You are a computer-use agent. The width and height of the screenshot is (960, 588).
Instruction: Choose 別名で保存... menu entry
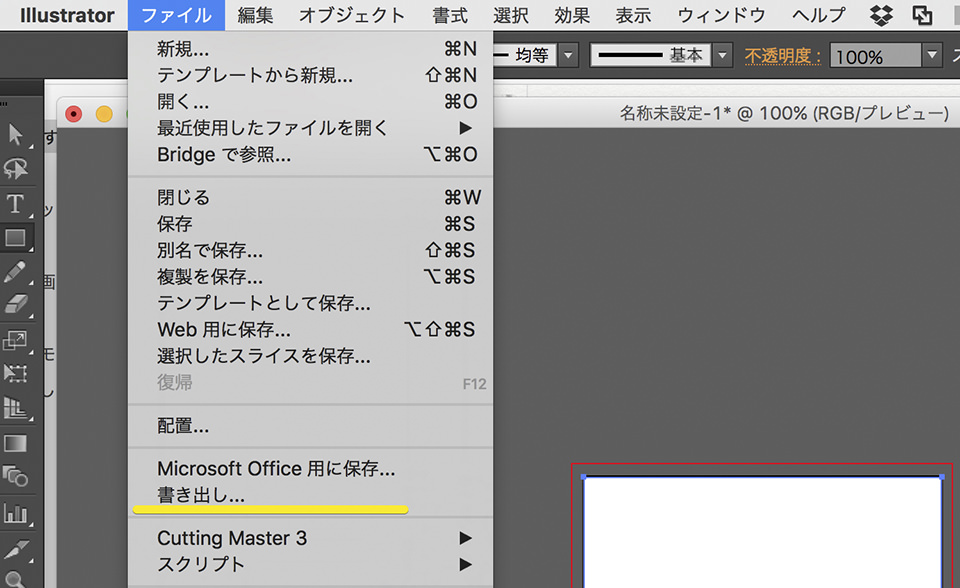coord(310,250)
